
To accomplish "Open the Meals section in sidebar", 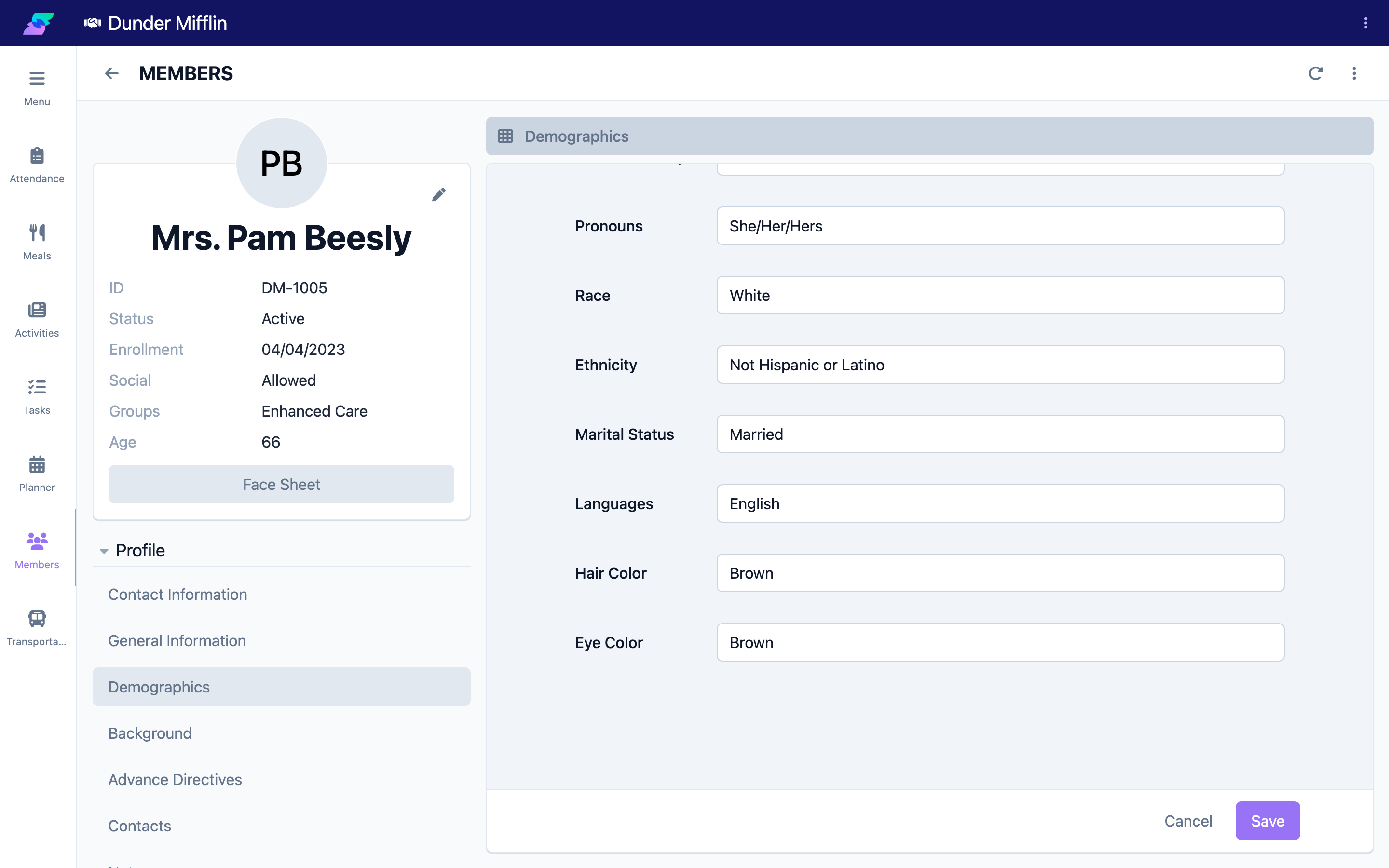I will click(37, 242).
